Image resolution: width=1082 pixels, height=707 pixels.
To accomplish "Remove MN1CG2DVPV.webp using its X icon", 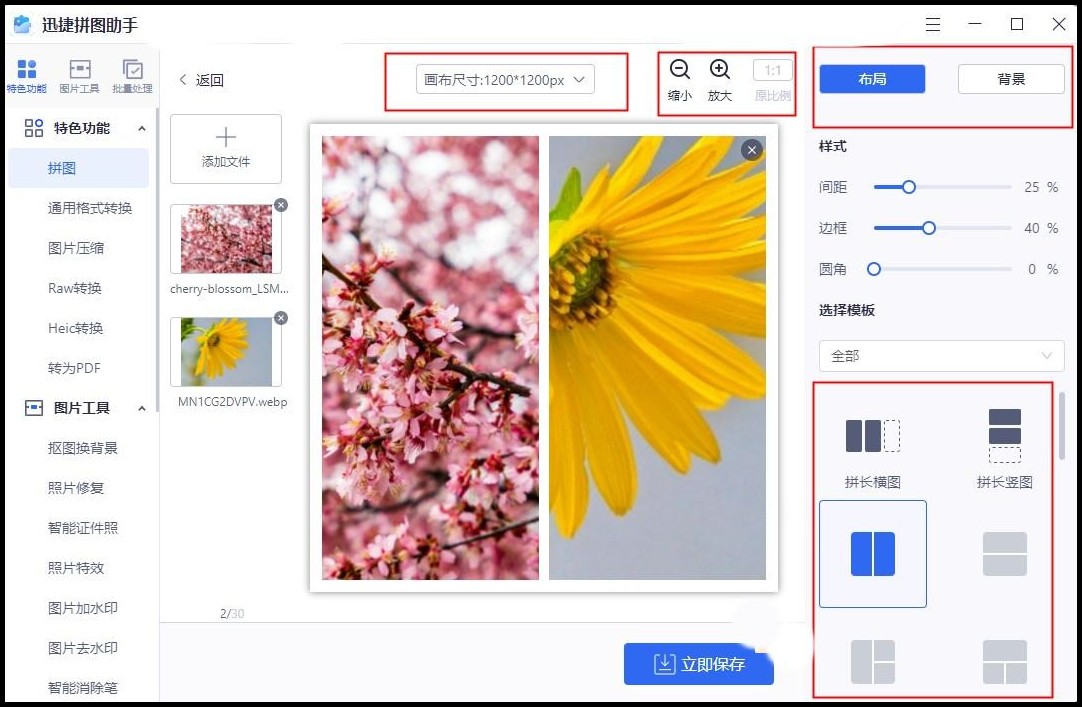I will pyautogui.click(x=281, y=318).
